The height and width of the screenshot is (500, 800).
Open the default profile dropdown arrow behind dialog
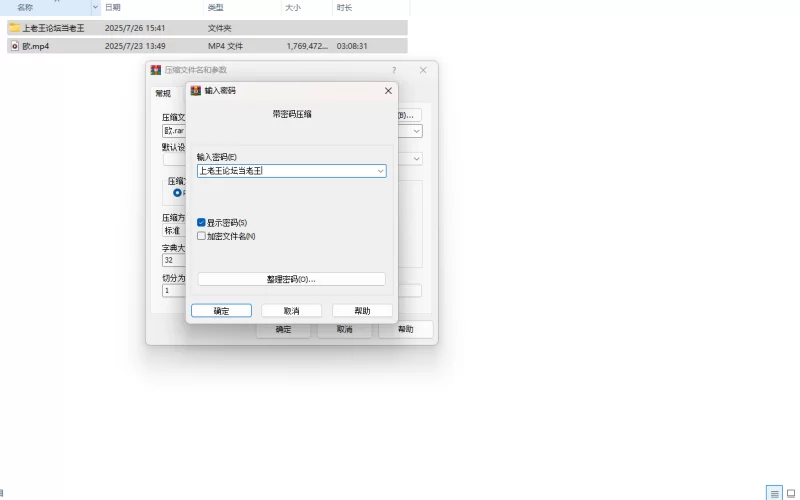point(416,159)
